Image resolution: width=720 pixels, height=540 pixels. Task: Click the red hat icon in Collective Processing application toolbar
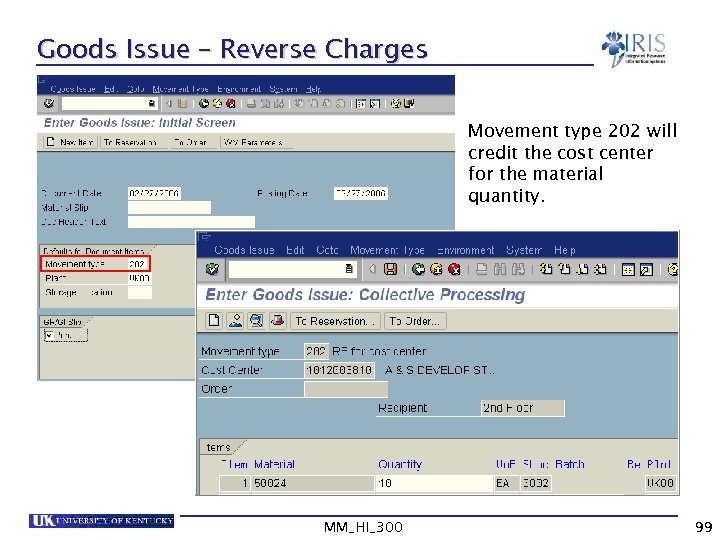click(x=277, y=321)
